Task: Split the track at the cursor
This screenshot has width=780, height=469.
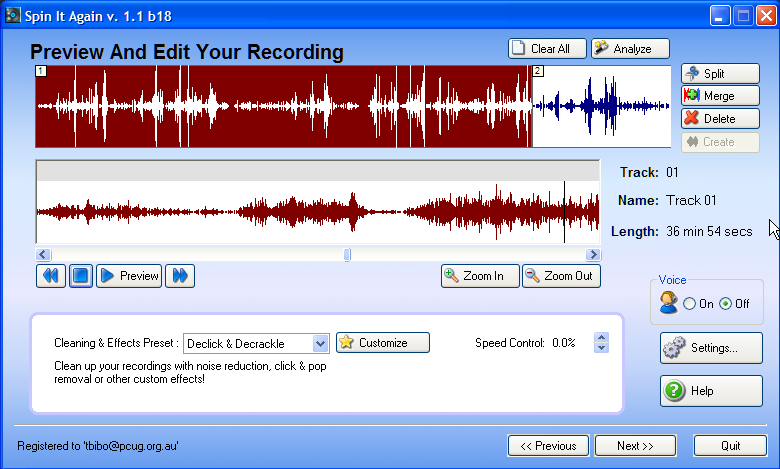Action: coord(720,74)
